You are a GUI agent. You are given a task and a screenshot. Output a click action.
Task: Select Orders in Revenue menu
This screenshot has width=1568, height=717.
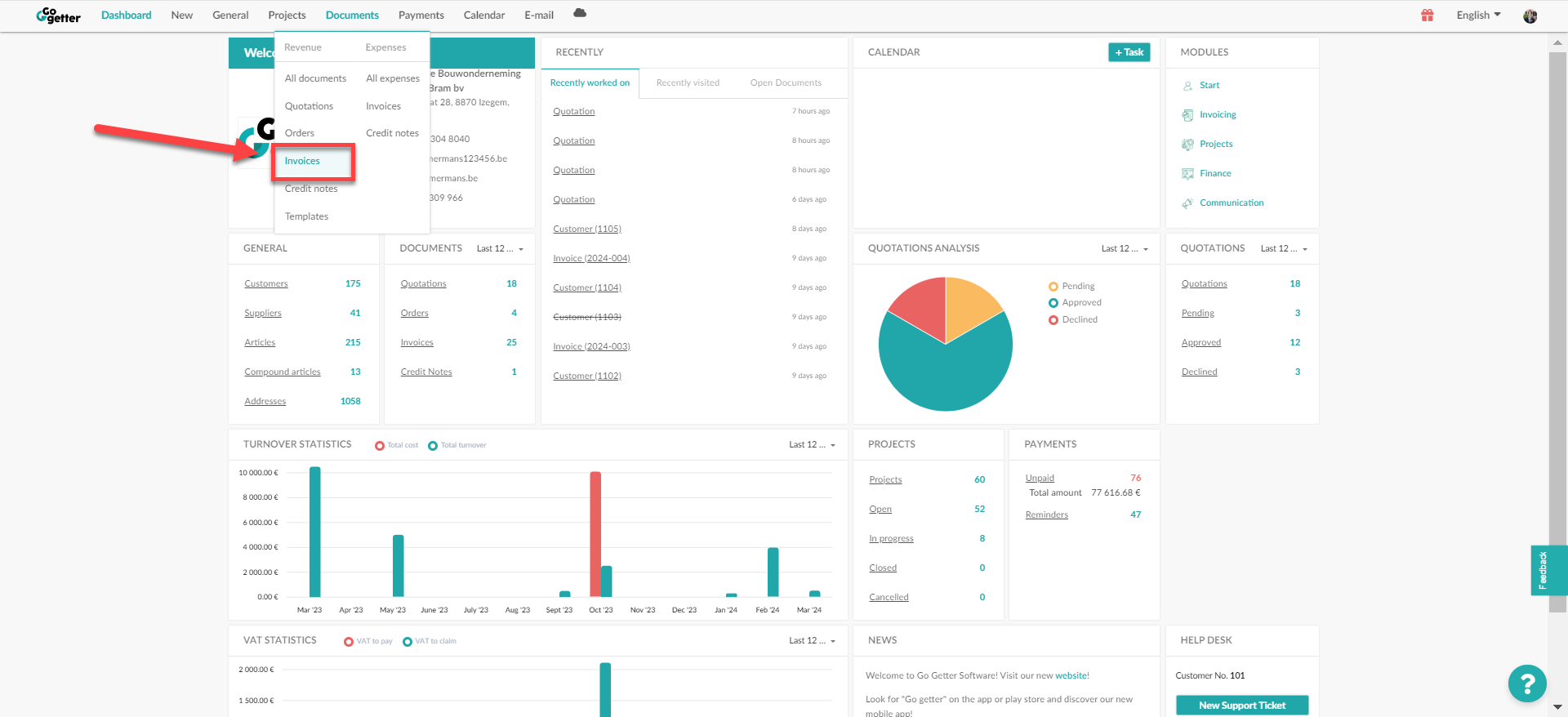(x=300, y=133)
